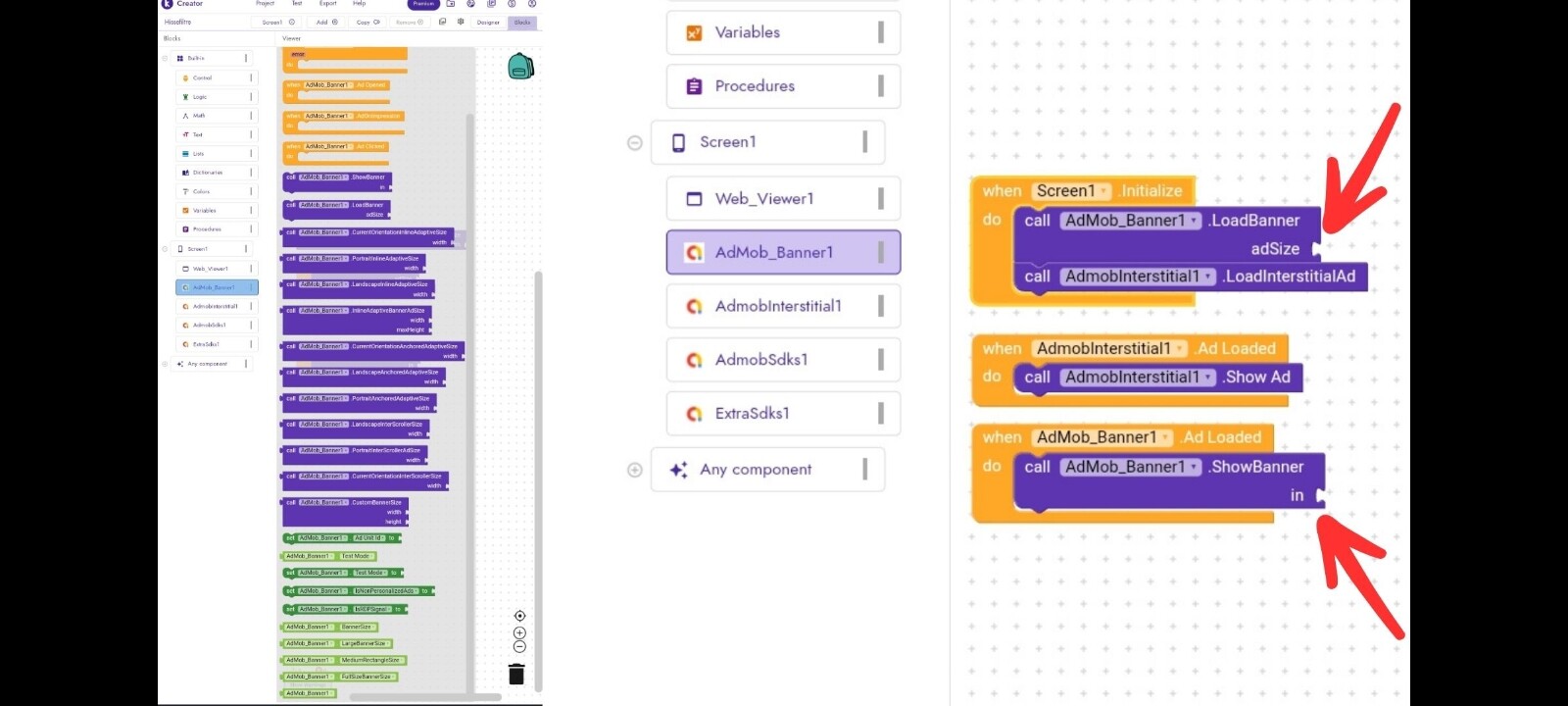Pick set AdMob_Banner1 Test Mode block
Screen dimensions: 1568x706
343,573
